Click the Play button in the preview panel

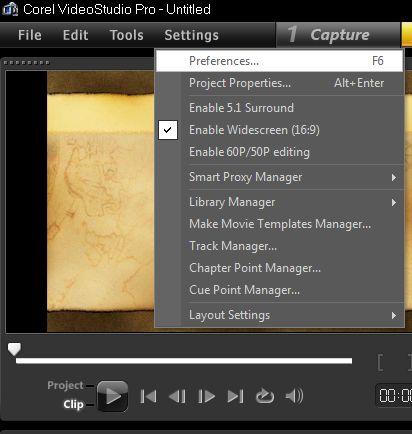pos(113,396)
